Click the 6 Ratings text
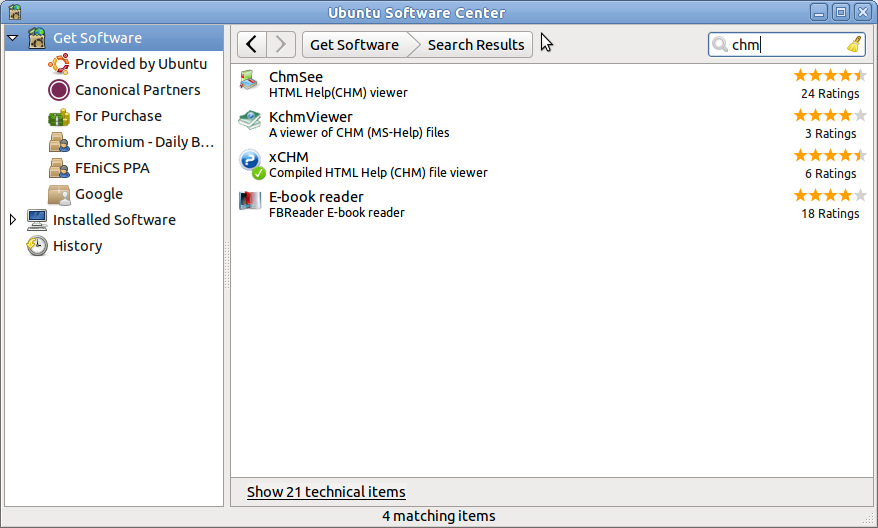This screenshot has height=528, width=878. click(831, 174)
